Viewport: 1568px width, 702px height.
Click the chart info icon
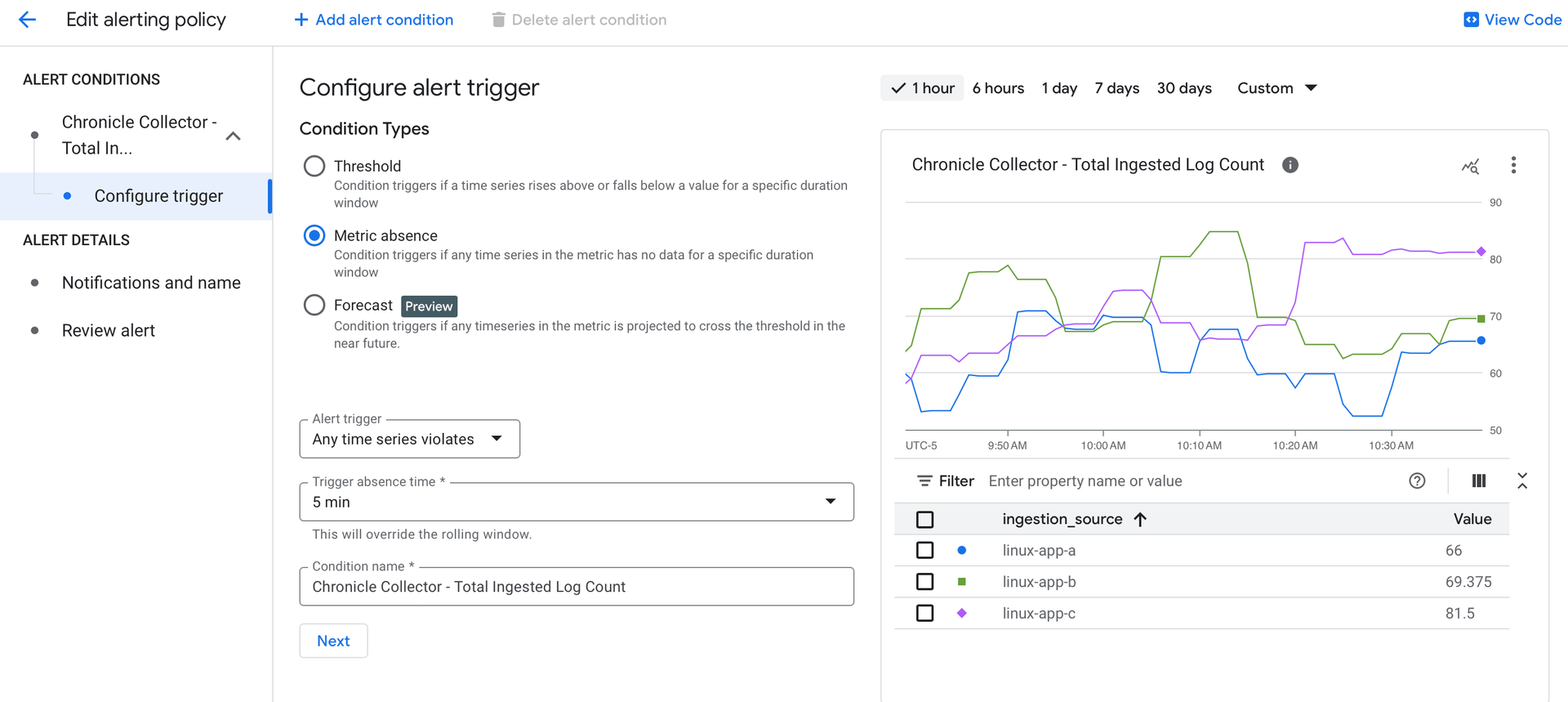[x=1290, y=165]
